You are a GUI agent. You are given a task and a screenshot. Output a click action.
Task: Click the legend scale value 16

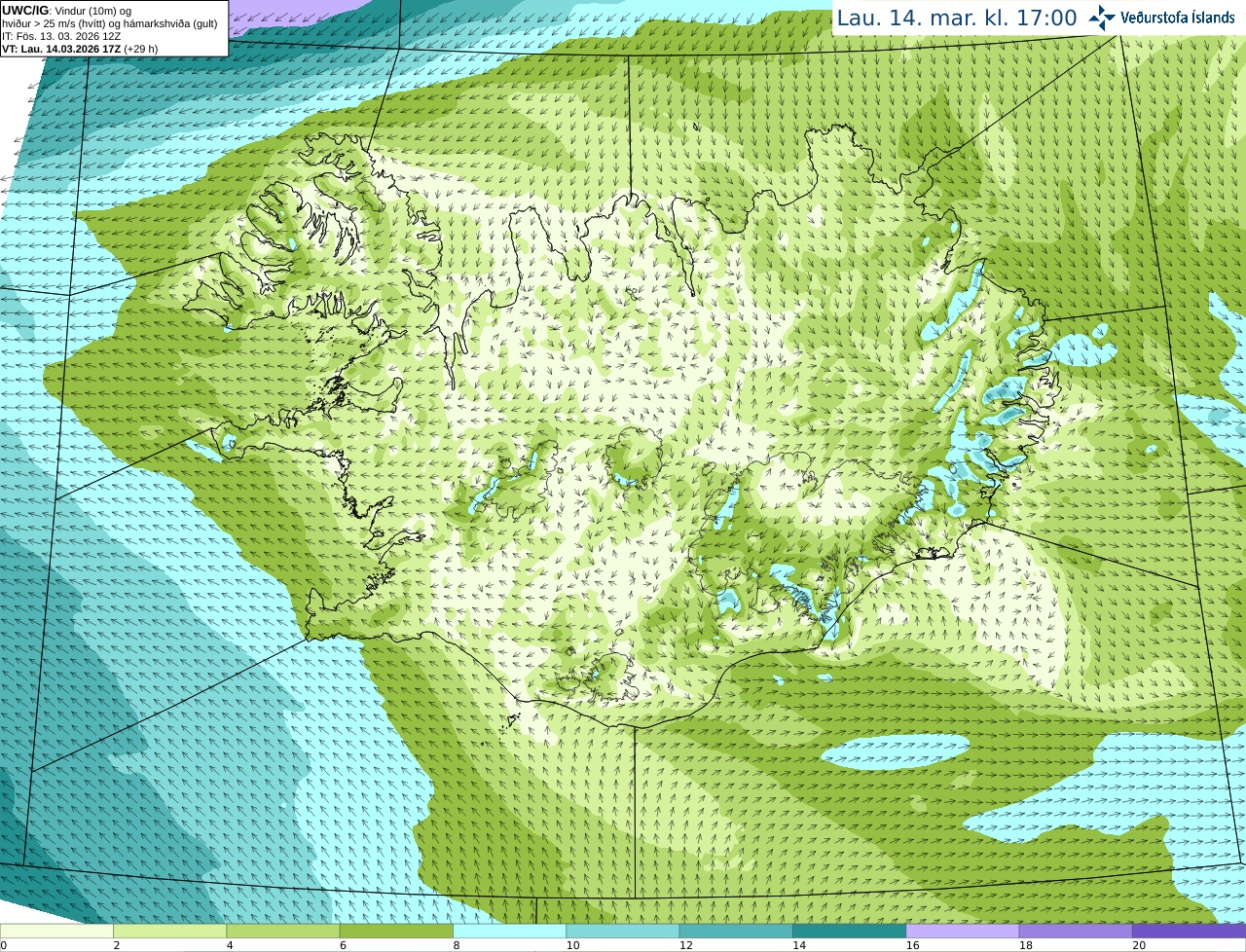click(x=912, y=945)
